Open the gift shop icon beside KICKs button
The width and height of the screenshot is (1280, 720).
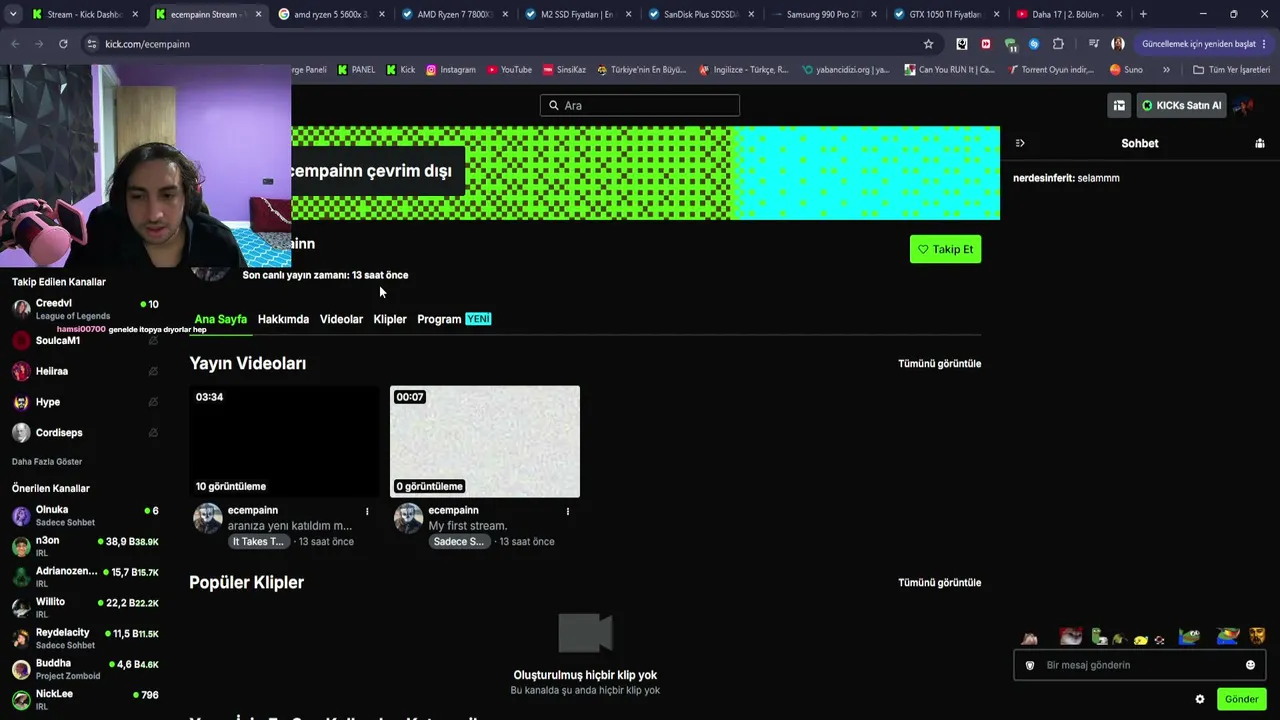click(x=1119, y=105)
